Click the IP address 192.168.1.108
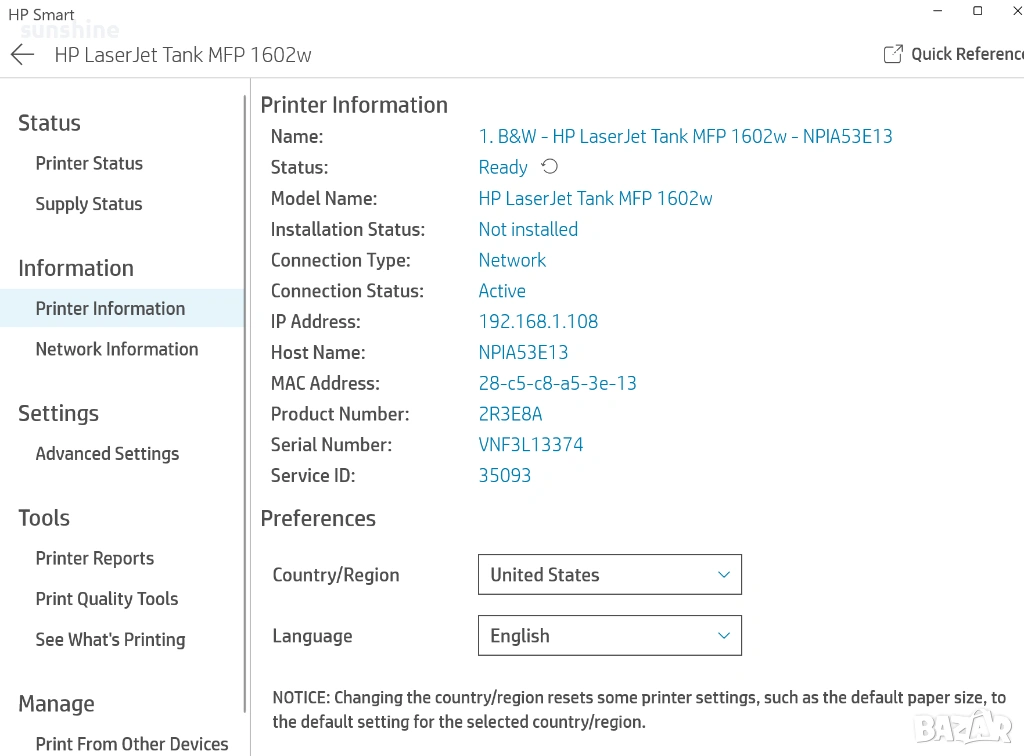The height and width of the screenshot is (756, 1024). 538,322
